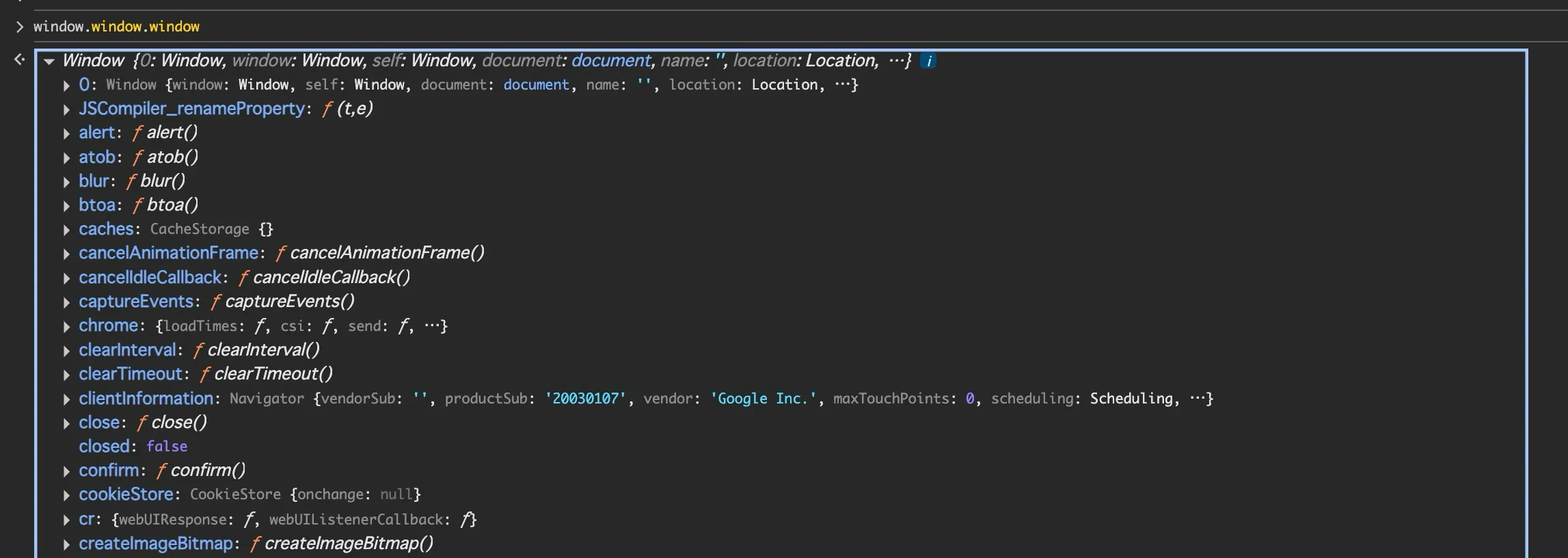Screen dimensions: 1568x558
Task: Expand the caches CacheStorage entry
Action: tap(66, 230)
